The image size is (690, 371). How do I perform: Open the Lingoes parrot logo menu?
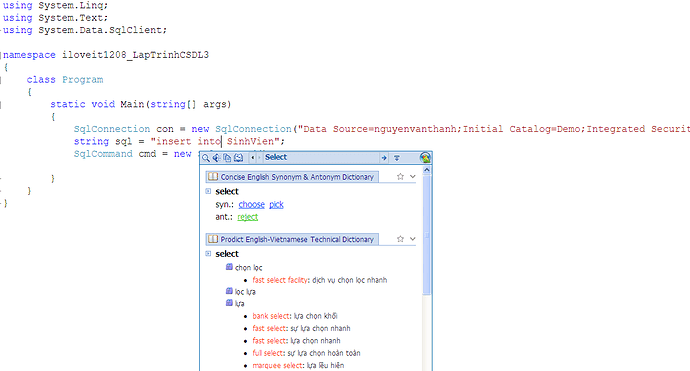tap(425, 158)
